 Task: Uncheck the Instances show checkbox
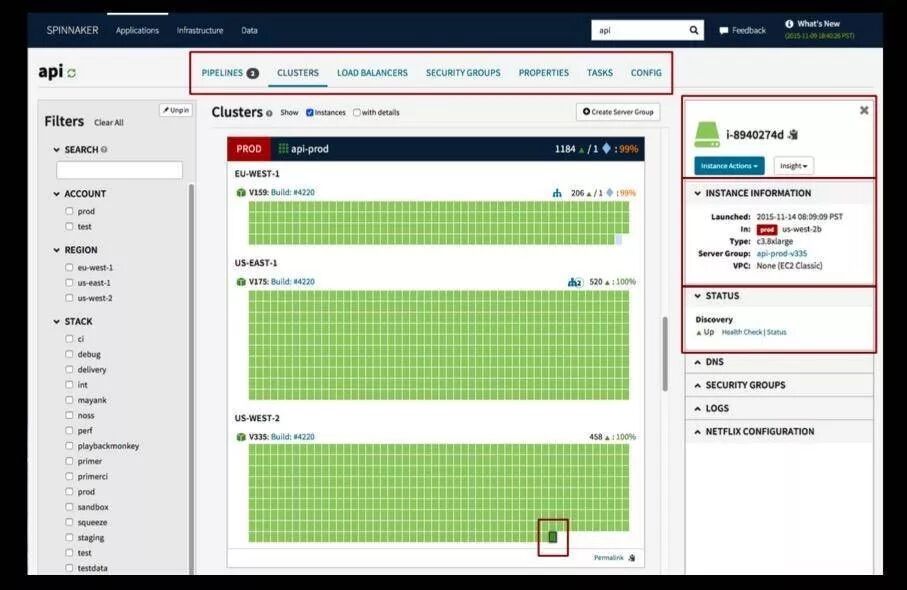[309, 113]
